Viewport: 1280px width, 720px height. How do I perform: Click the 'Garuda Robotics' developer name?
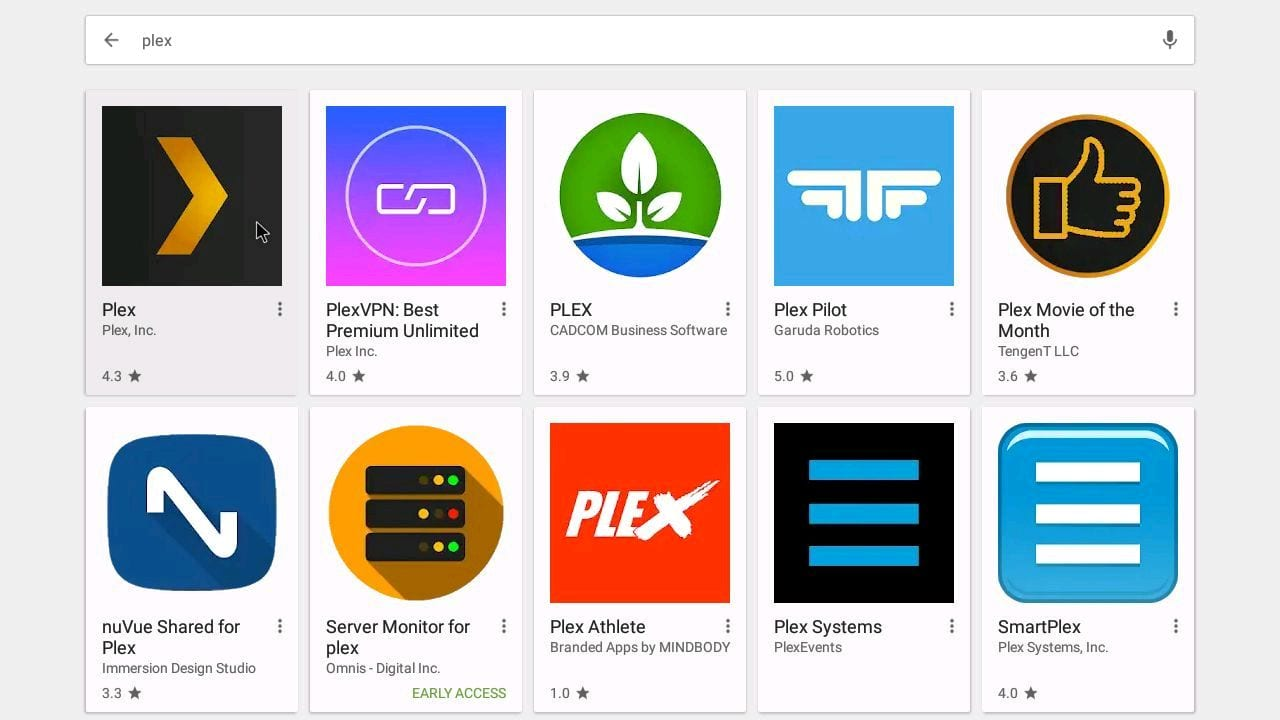pyautogui.click(x=826, y=330)
